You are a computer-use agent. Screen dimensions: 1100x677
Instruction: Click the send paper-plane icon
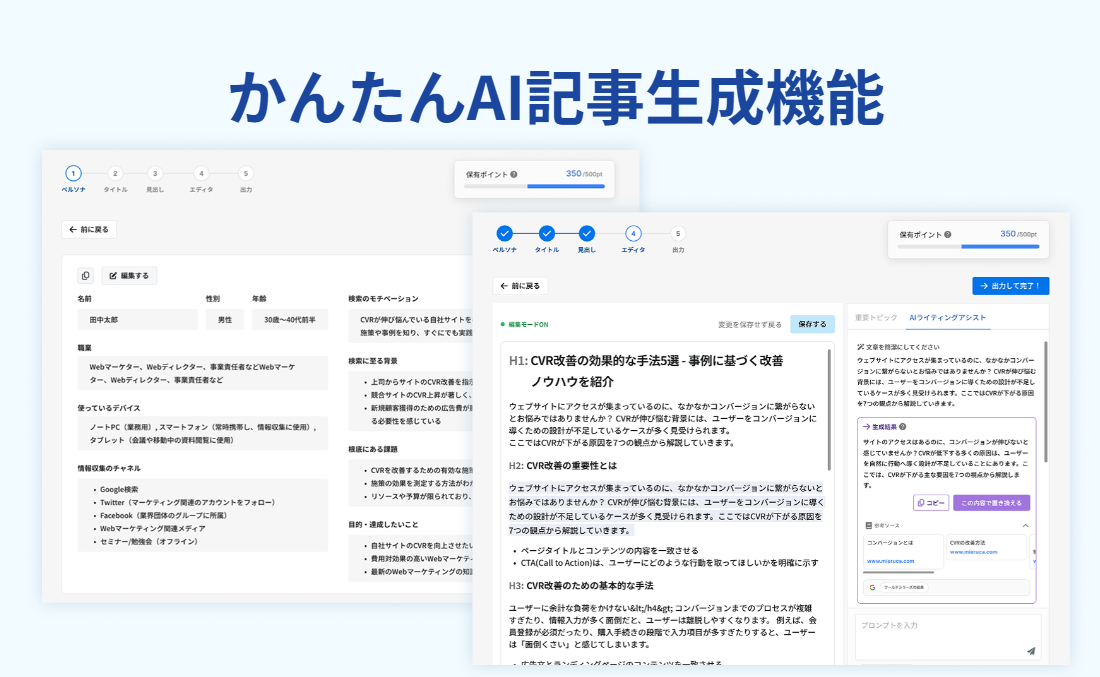coord(1031,651)
